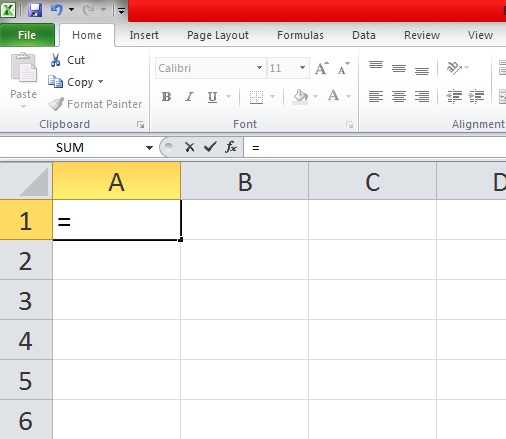Open the Undo history dropdown arrow
This screenshot has height=439, width=506.
pos(71,10)
